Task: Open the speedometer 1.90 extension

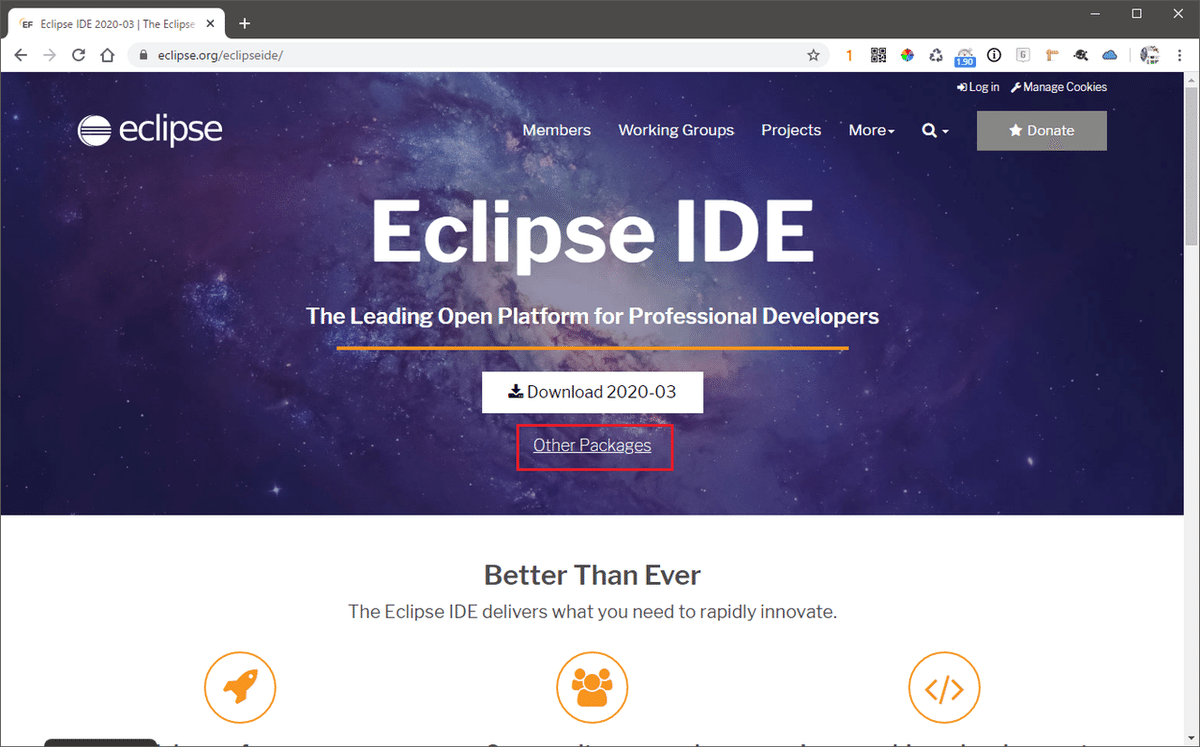Action: pos(965,56)
